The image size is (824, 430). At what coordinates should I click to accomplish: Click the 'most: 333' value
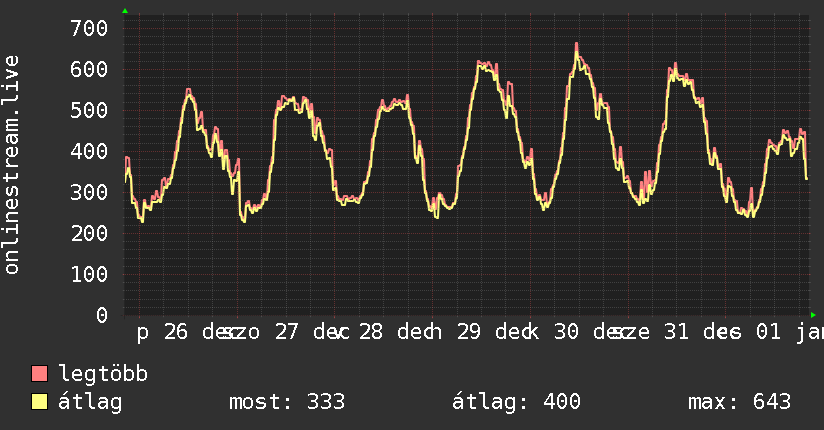tap(287, 402)
